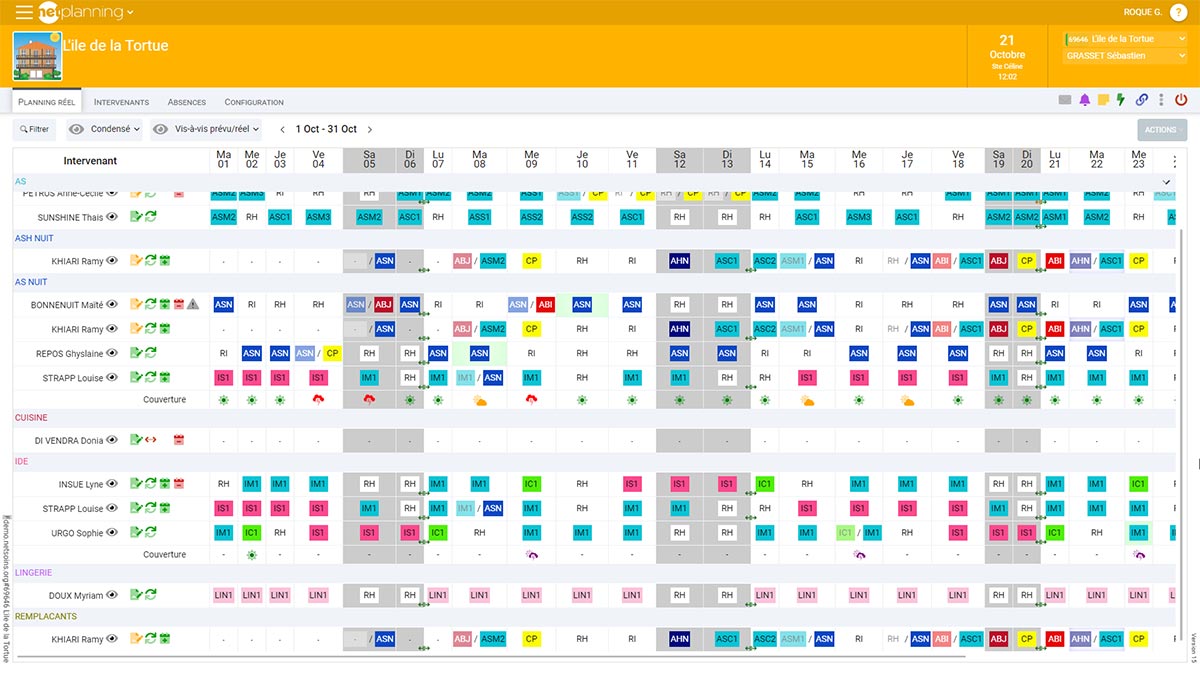Toggle visibility eye for SUNSHINE Thaïs
This screenshot has height=675, width=1200.
[110, 216]
